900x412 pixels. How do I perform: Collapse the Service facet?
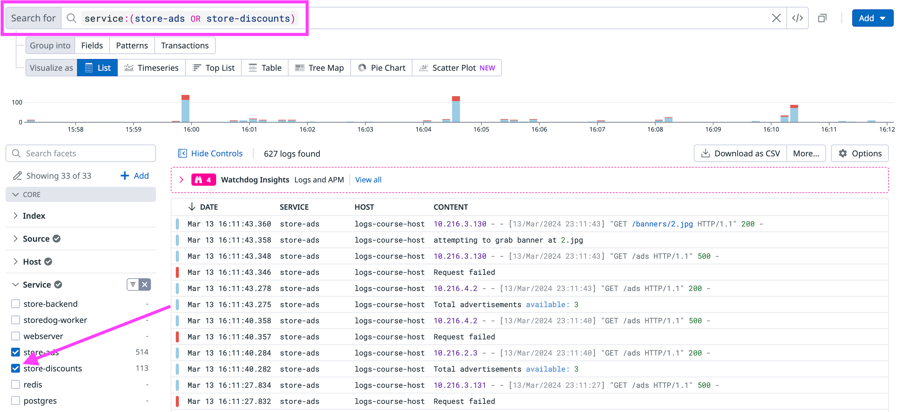click(x=15, y=285)
